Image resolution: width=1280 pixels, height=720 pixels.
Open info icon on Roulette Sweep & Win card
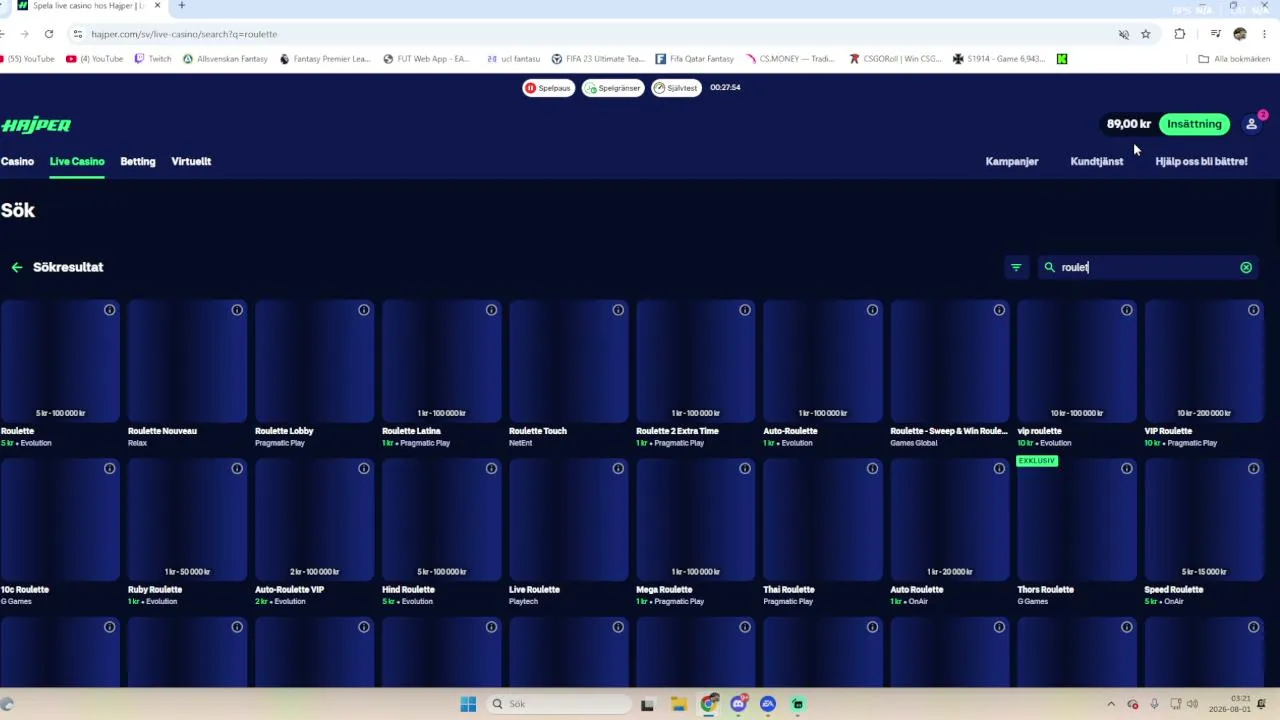tap(999, 310)
